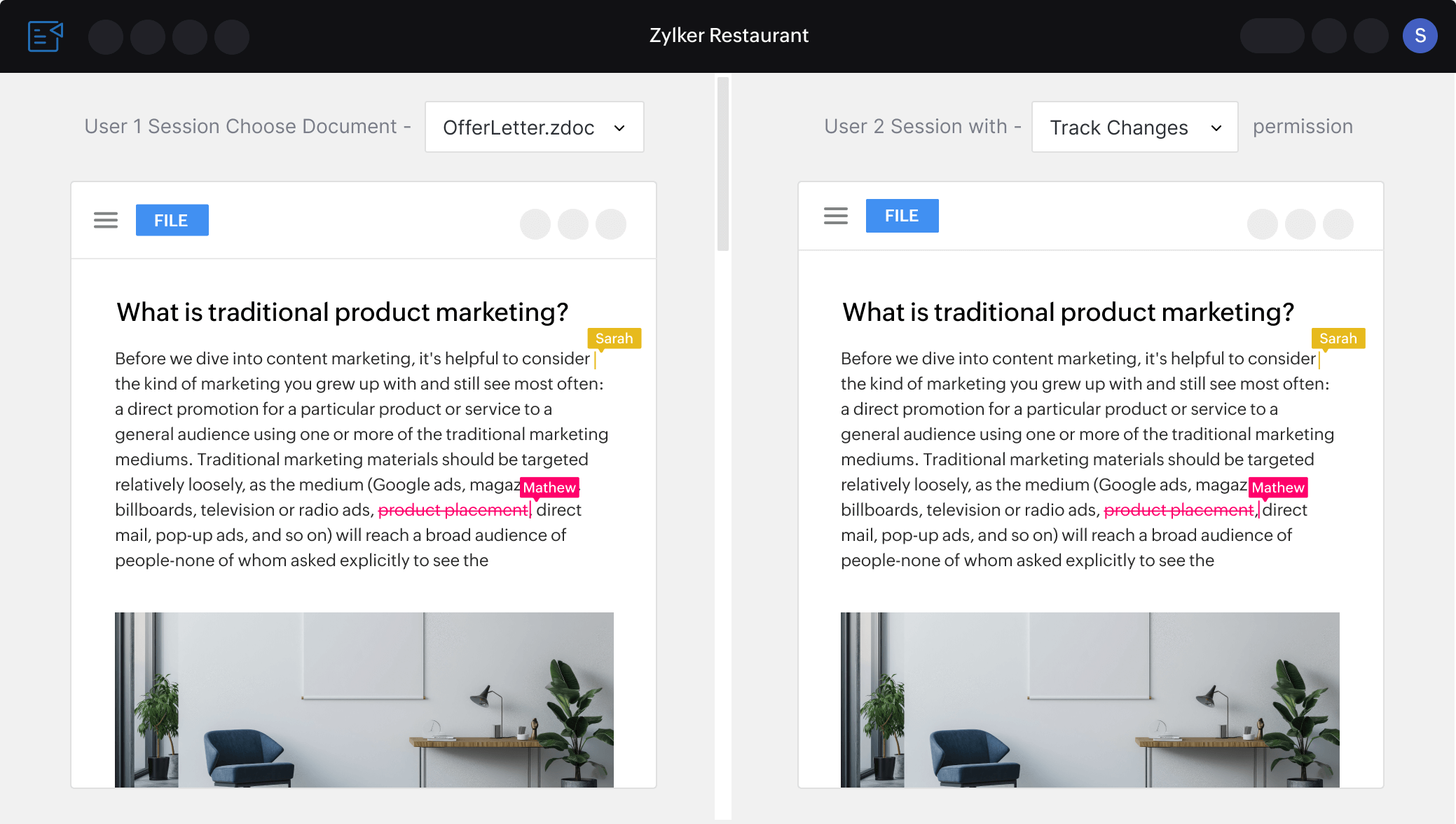Screen dimensions: 1456x824
Task: Open hamburger menu in User 1 editor
Action: coord(106,220)
